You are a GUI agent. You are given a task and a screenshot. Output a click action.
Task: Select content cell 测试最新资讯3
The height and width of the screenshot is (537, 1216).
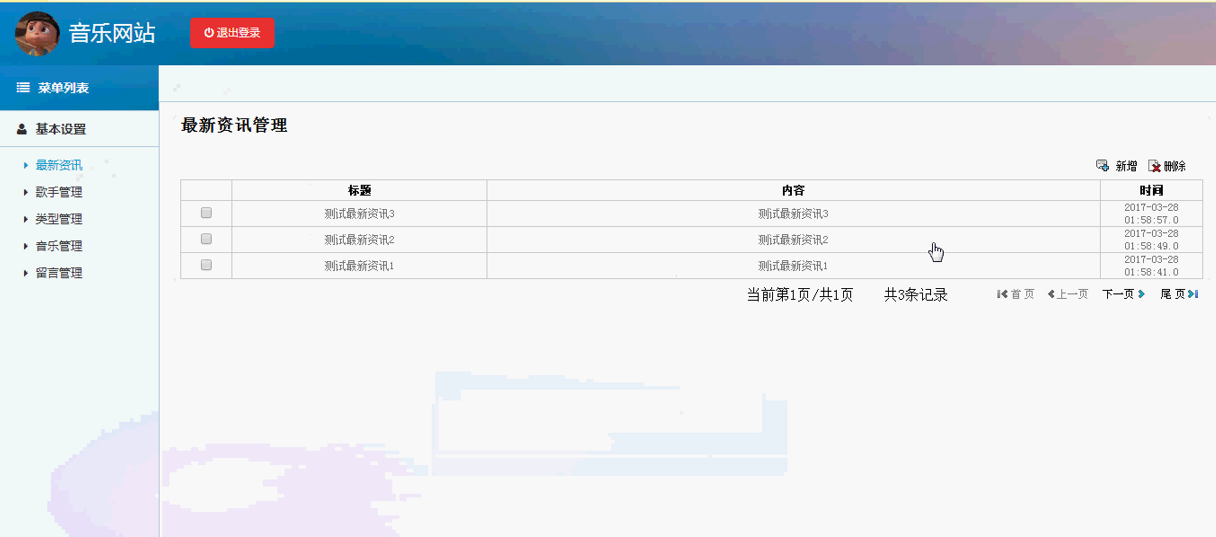(x=794, y=214)
